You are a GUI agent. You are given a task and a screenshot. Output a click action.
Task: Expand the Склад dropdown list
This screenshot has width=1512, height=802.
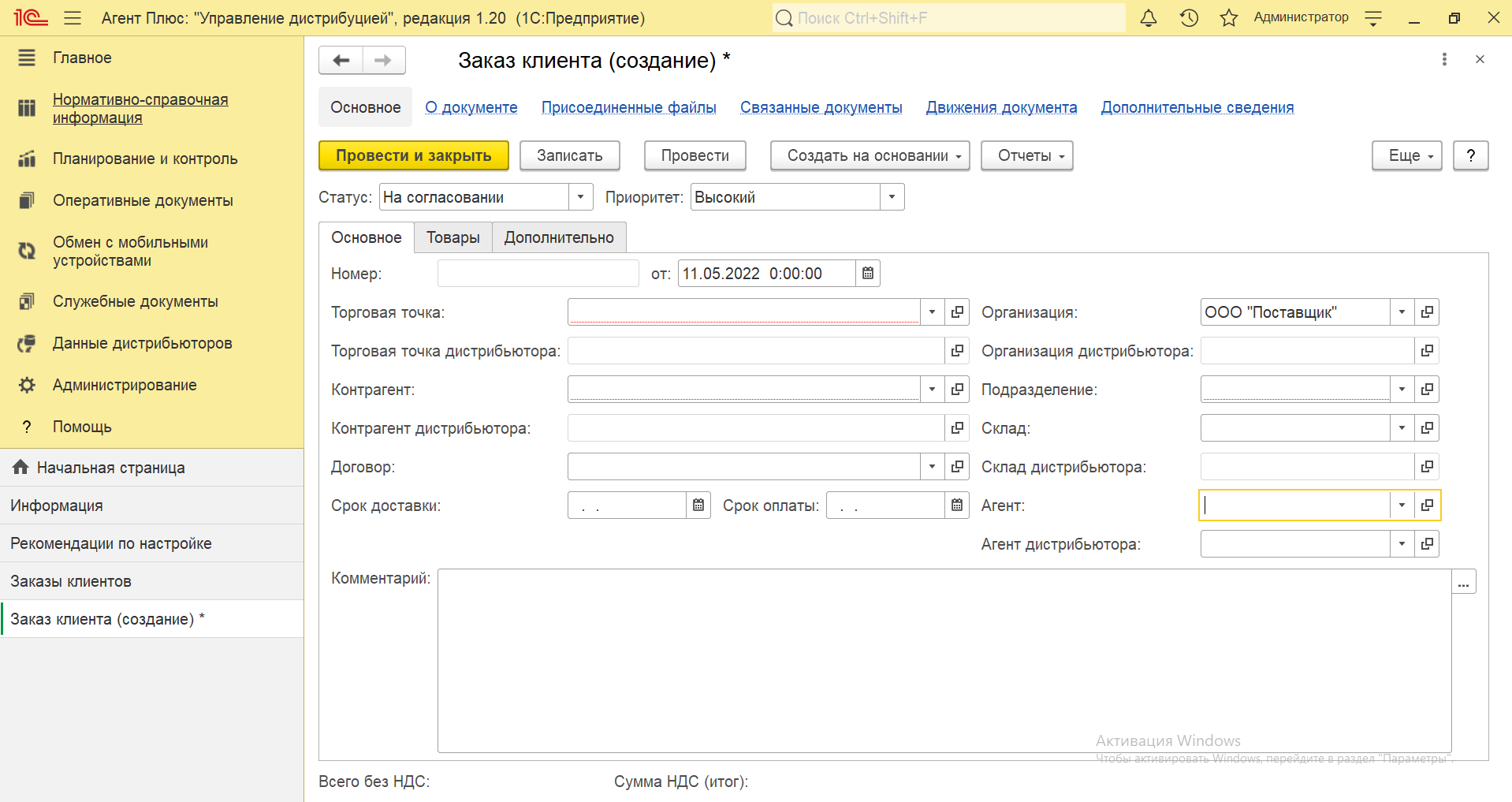(x=1402, y=428)
